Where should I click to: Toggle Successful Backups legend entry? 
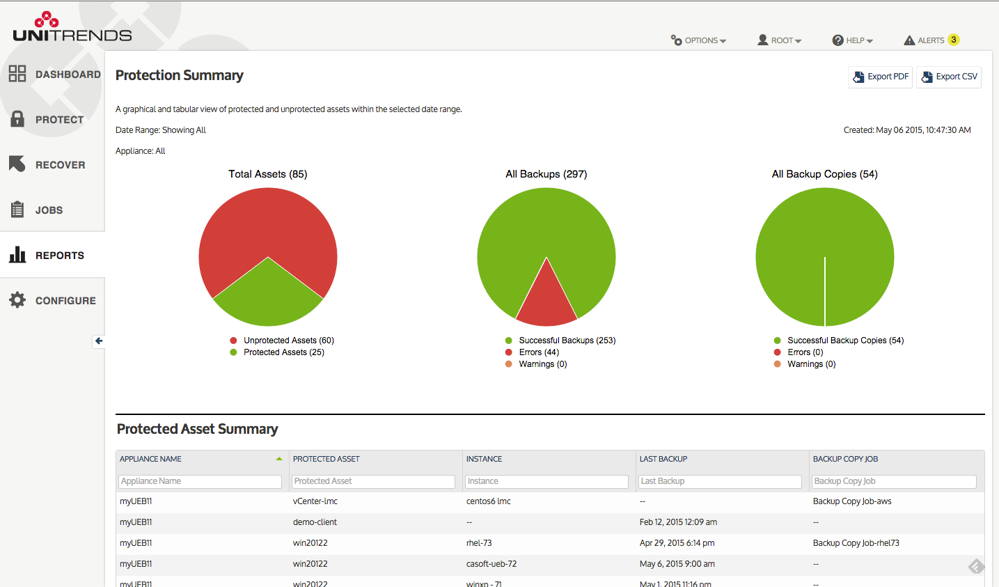(561, 340)
